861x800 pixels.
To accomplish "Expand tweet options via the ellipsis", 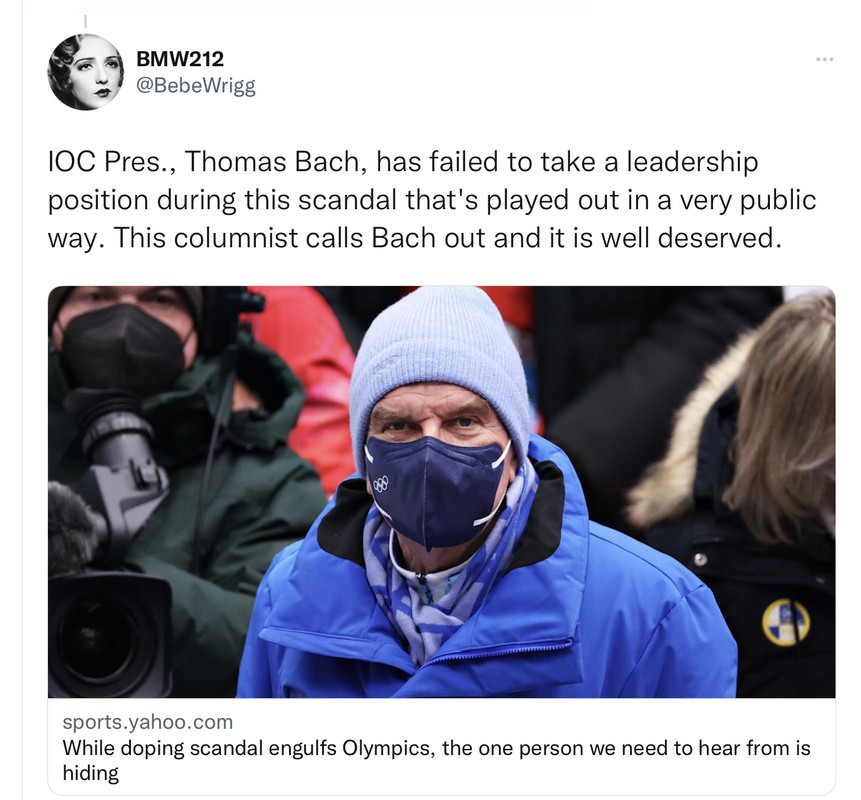I will (824, 59).
